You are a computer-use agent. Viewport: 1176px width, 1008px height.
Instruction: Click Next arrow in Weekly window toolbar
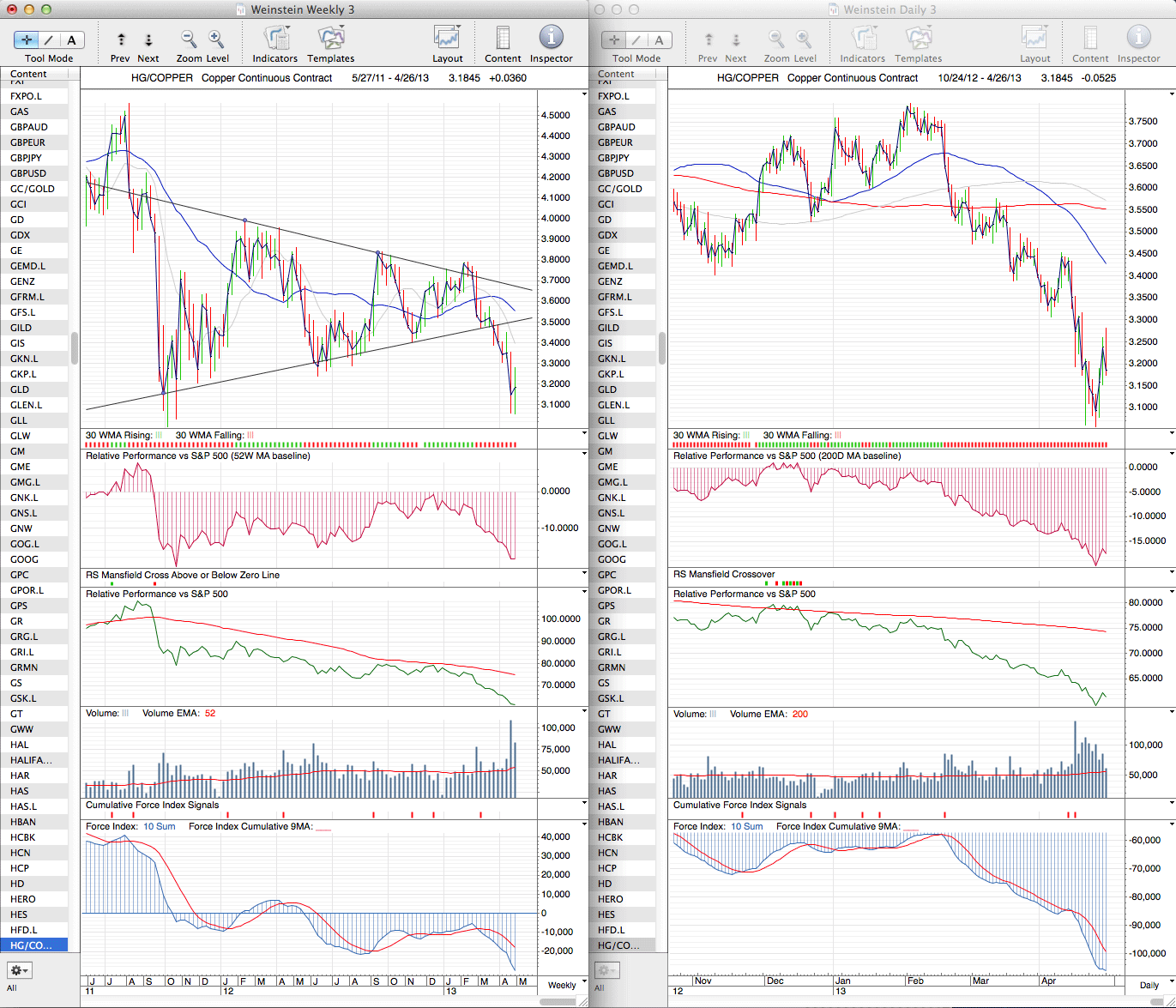(x=148, y=39)
